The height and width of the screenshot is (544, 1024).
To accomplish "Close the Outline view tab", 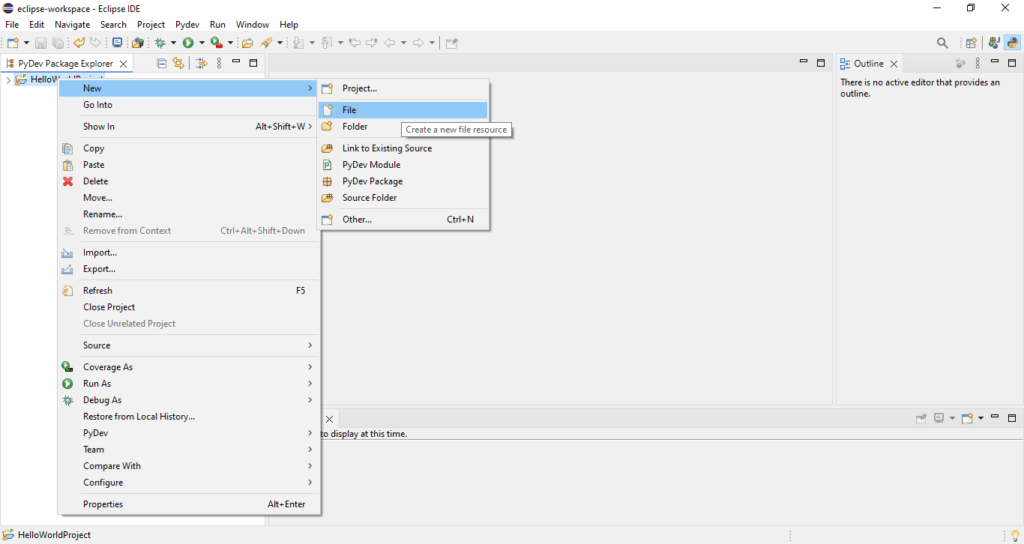I will click(894, 63).
